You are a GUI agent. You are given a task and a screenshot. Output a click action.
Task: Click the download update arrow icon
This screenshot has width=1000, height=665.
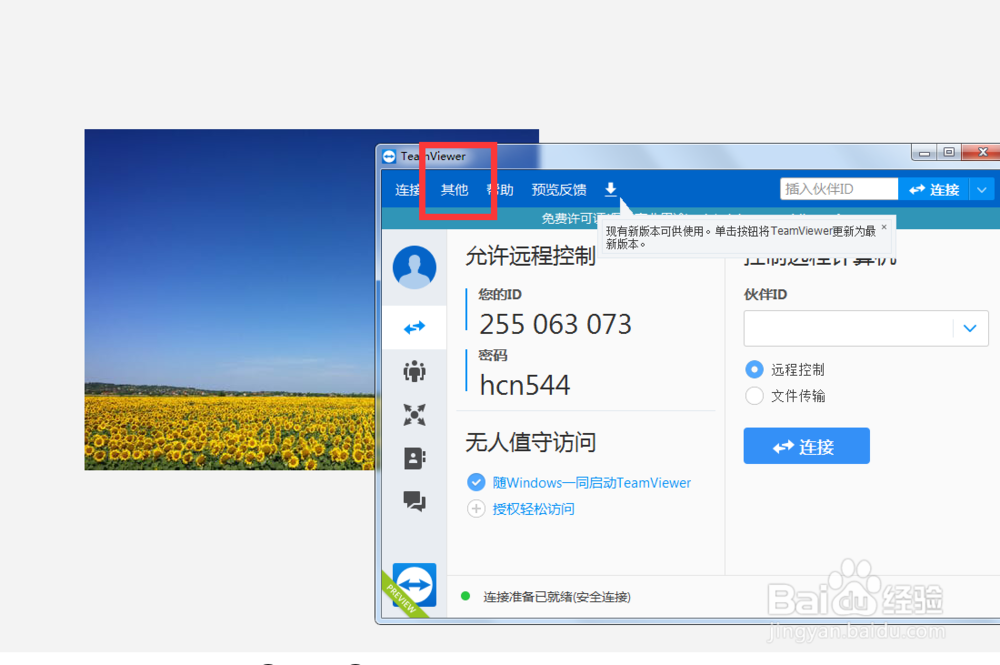coord(610,189)
